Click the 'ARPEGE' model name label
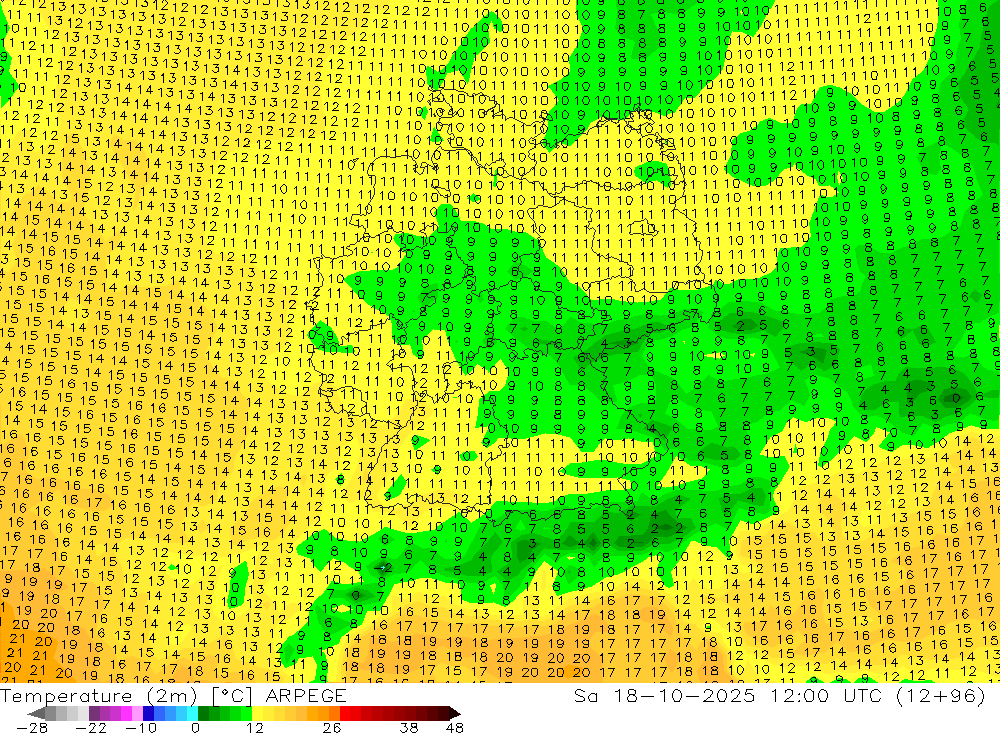This screenshot has width=1000, height=733. coord(306,696)
